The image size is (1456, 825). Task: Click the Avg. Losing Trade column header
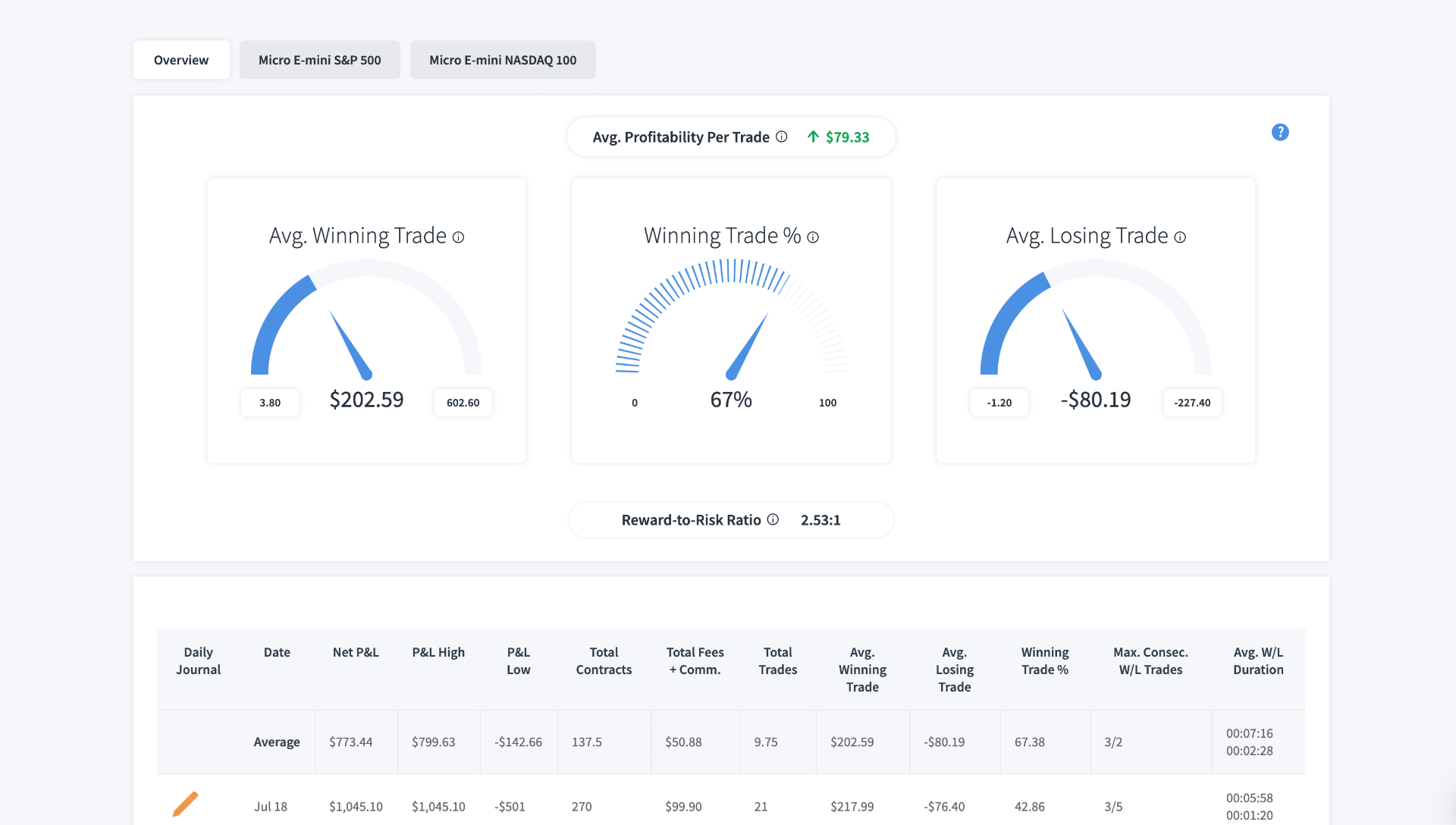tap(955, 670)
